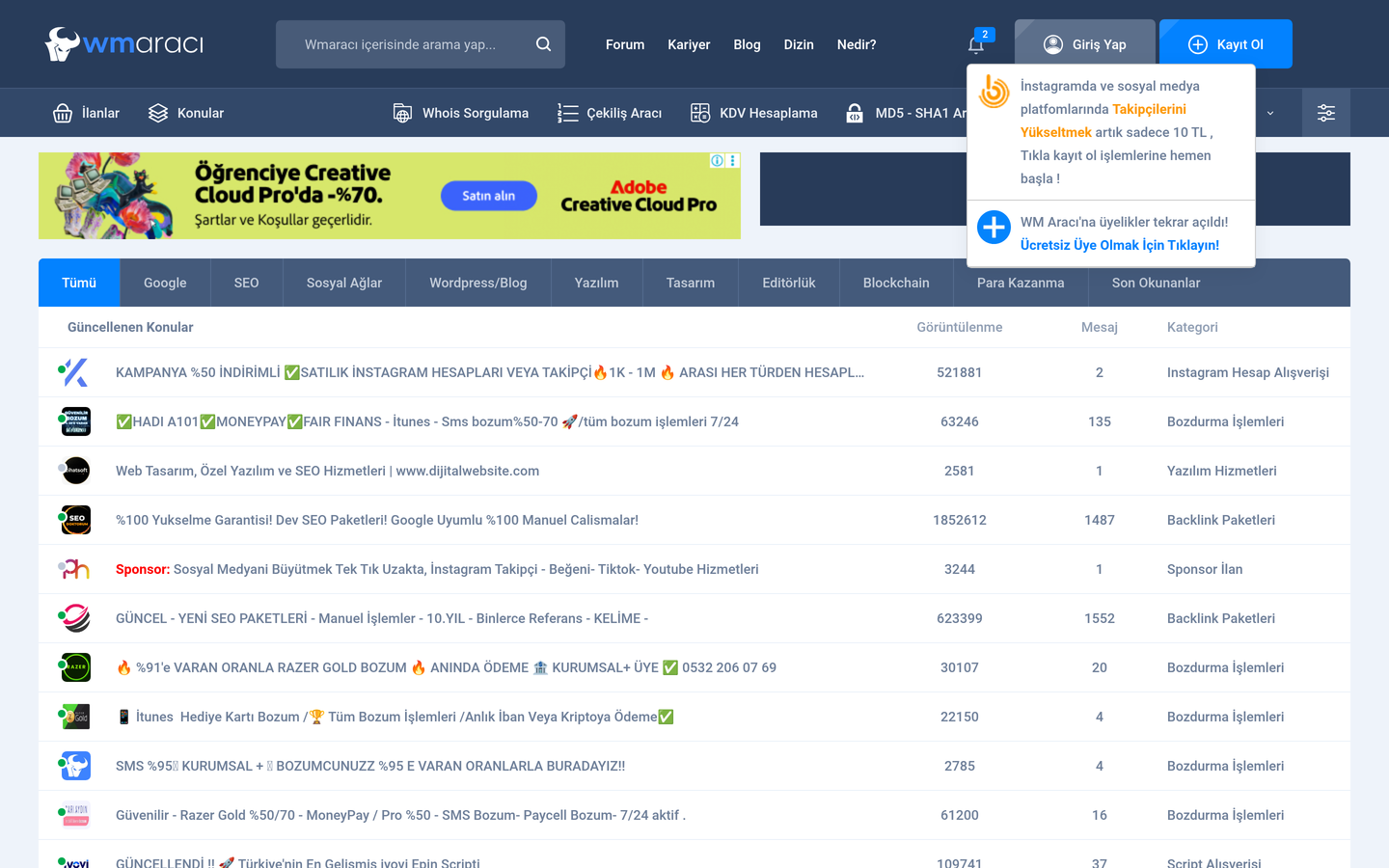Select the SEO category tab

coord(246,283)
